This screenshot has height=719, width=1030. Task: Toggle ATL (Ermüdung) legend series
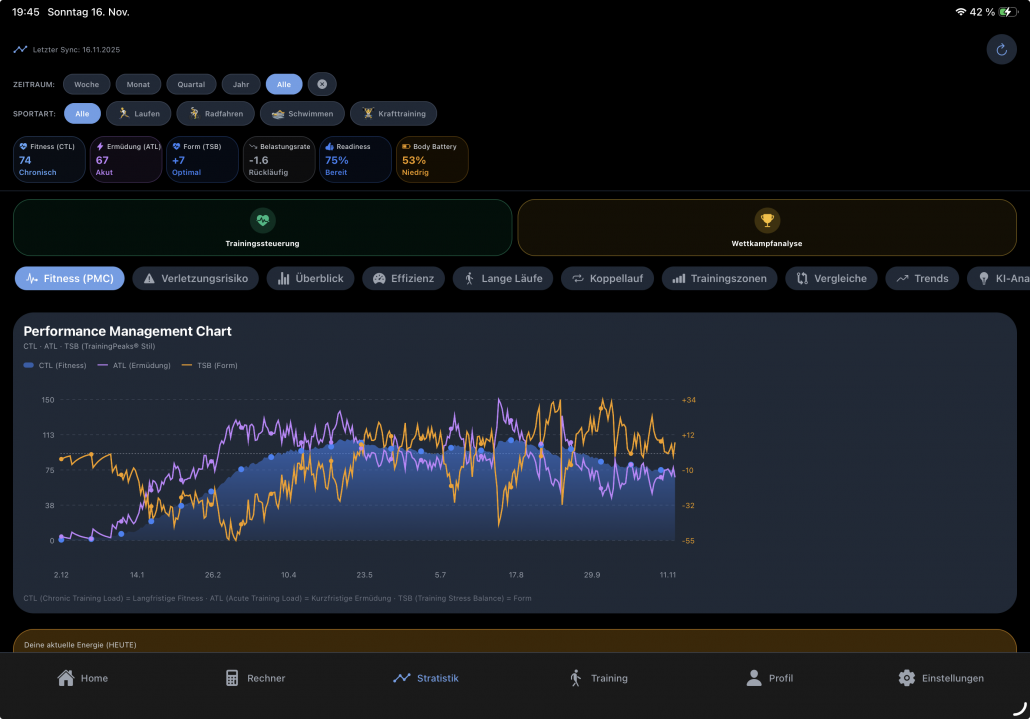[x=134, y=366]
